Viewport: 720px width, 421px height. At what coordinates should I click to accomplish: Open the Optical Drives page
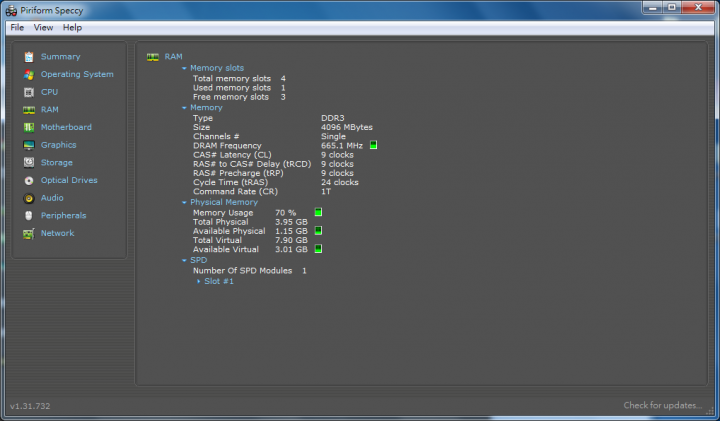(x=69, y=180)
